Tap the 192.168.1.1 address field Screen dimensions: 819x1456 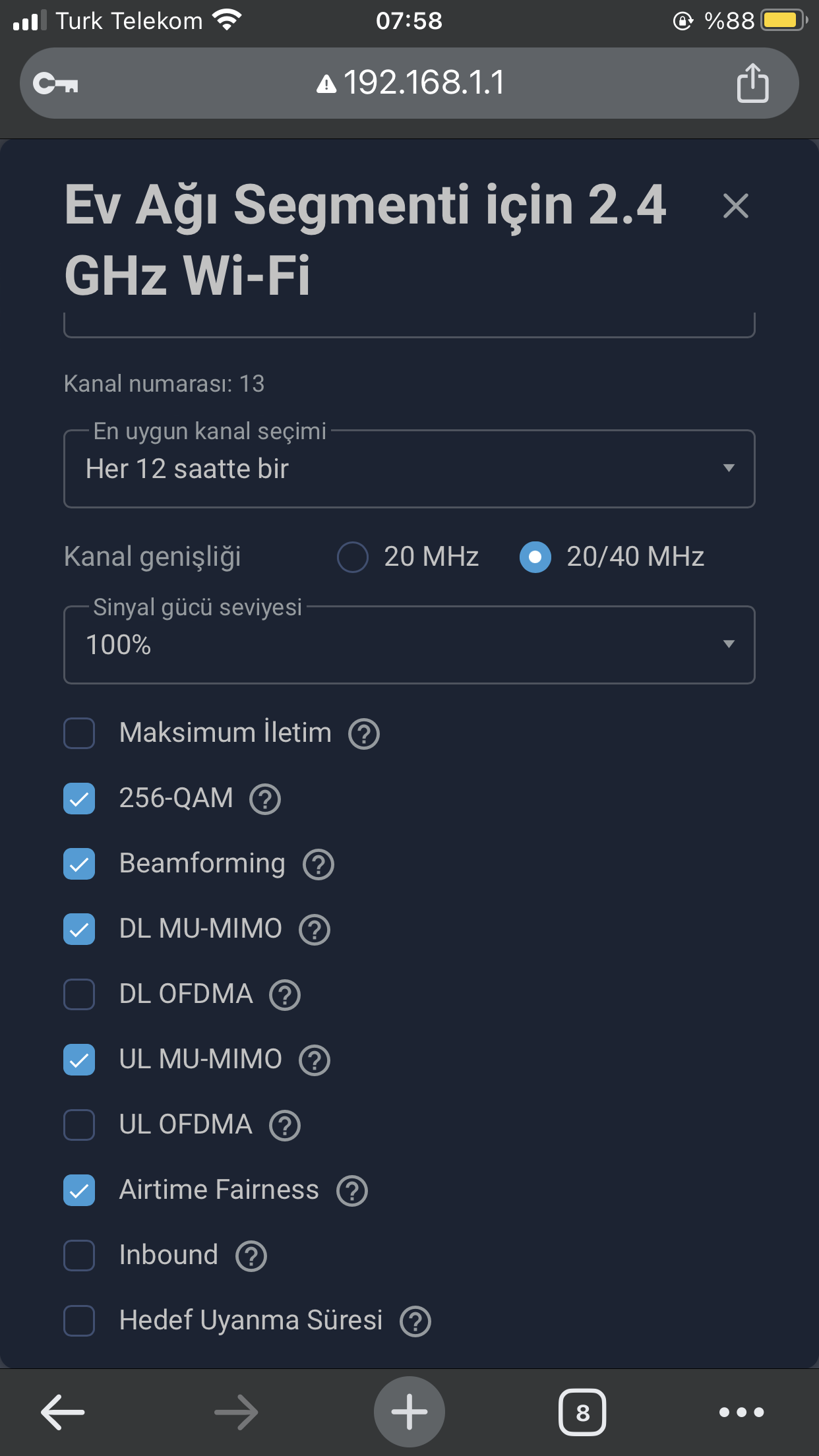coord(409,83)
